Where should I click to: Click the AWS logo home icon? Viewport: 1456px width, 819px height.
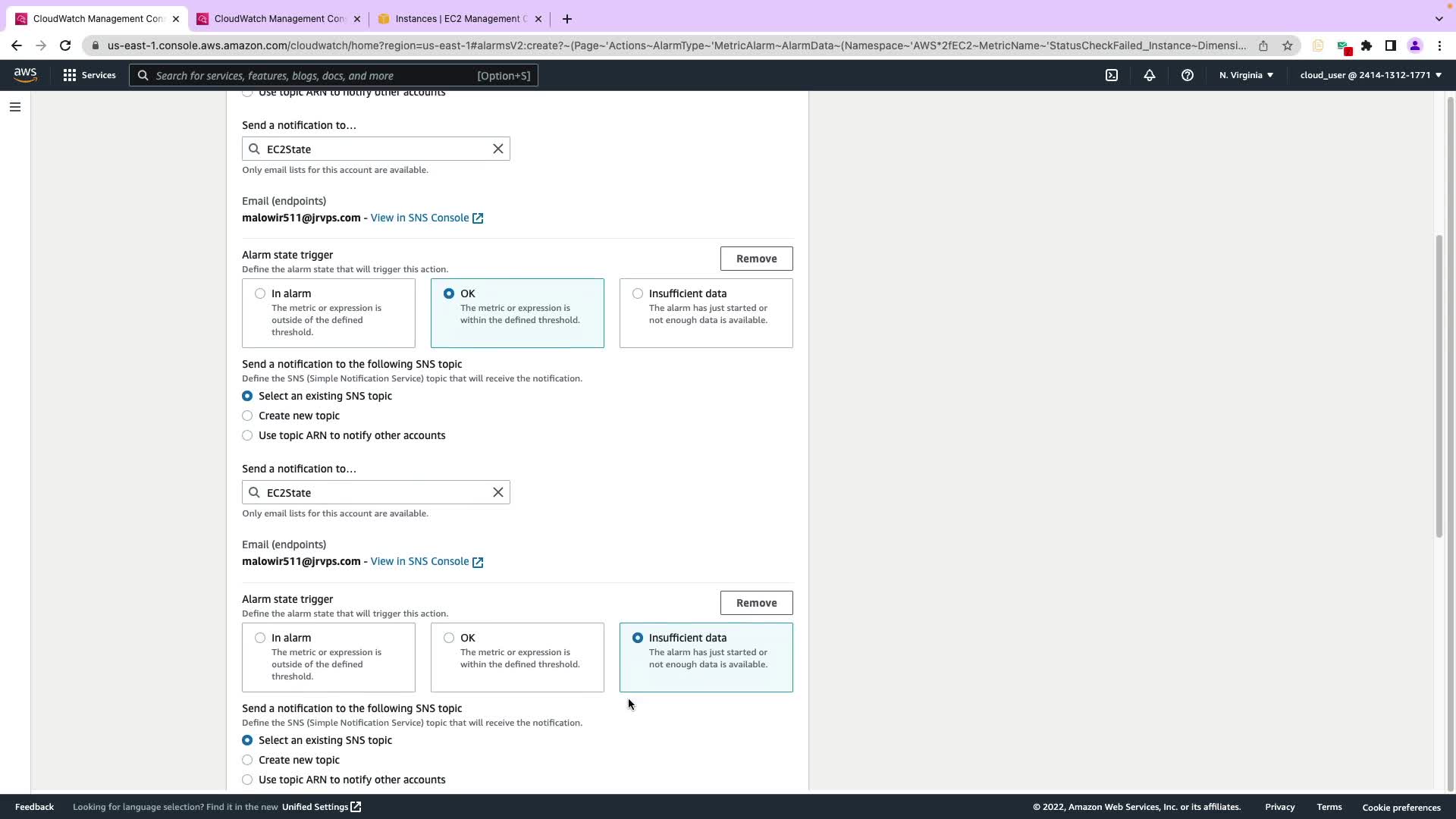coord(25,75)
